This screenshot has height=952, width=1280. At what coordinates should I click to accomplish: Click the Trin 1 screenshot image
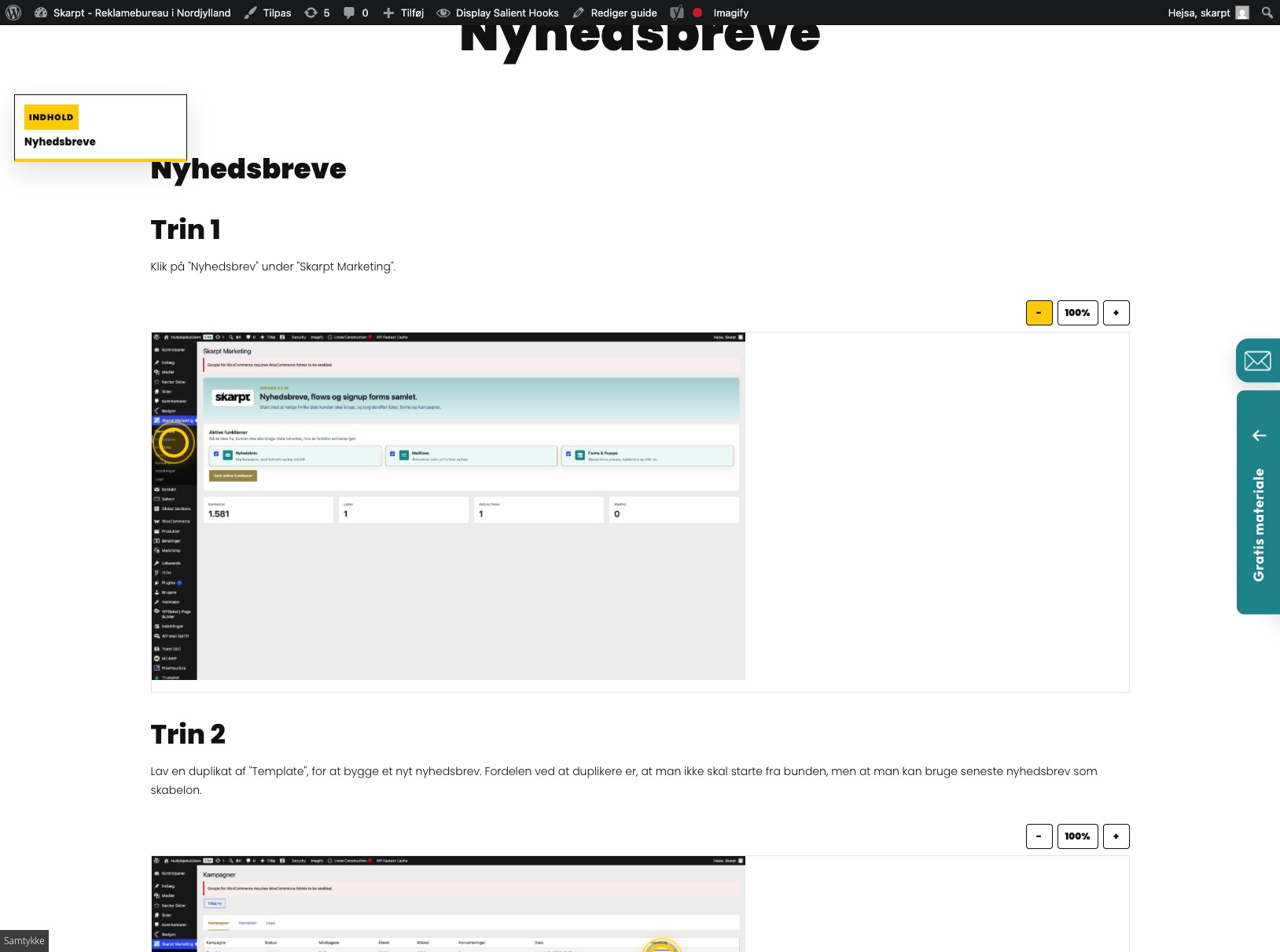pos(448,506)
